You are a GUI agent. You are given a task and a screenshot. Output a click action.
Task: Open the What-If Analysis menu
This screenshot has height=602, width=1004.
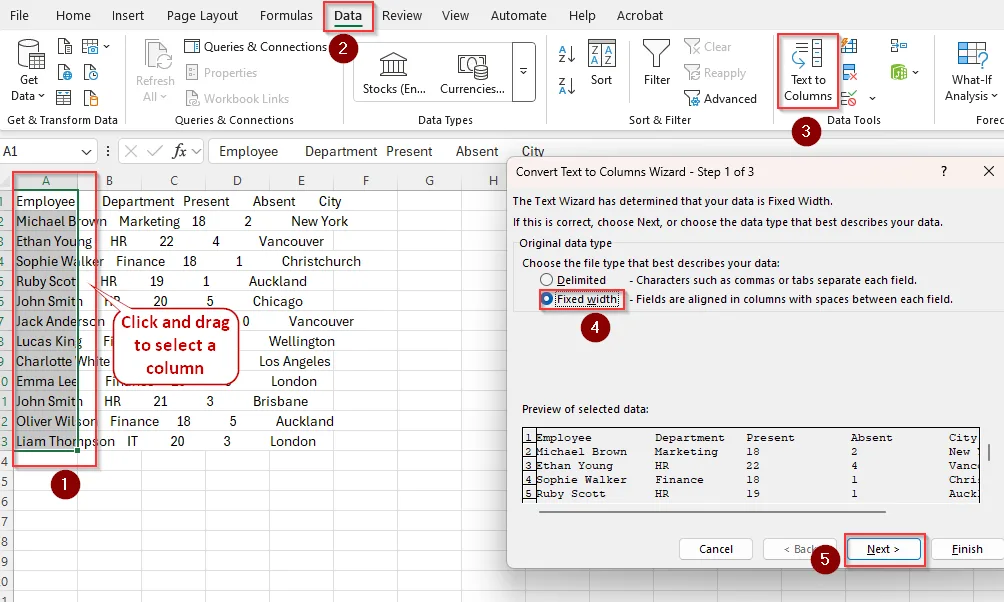point(971,70)
